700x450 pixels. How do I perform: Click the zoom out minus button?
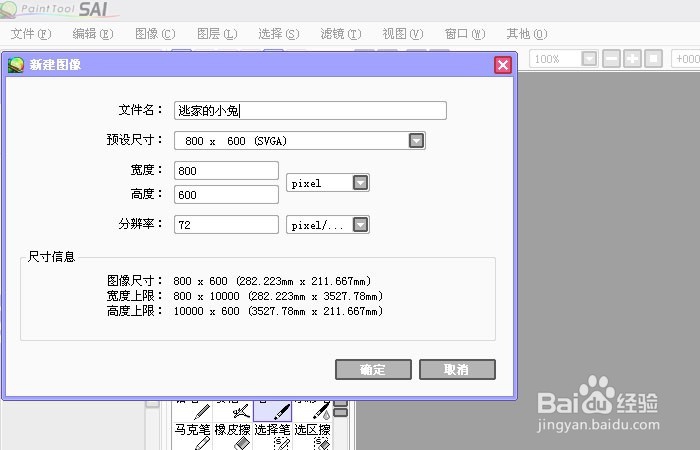coord(612,58)
